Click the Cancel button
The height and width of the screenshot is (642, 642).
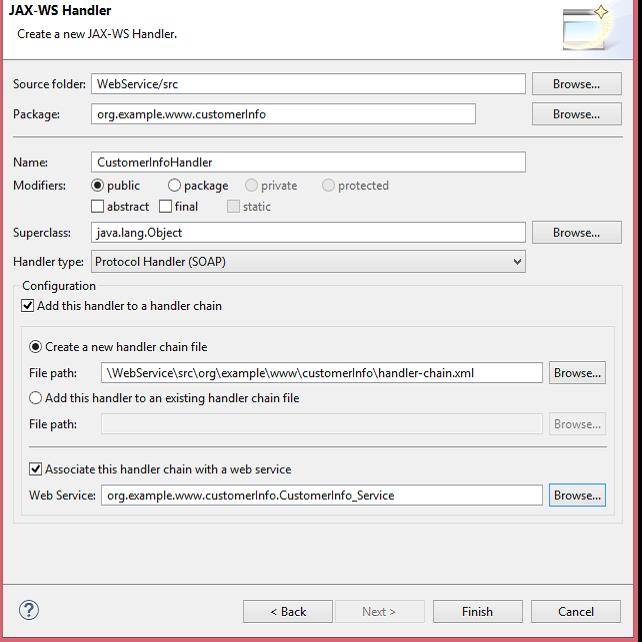pyautogui.click(x=576, y=612)
